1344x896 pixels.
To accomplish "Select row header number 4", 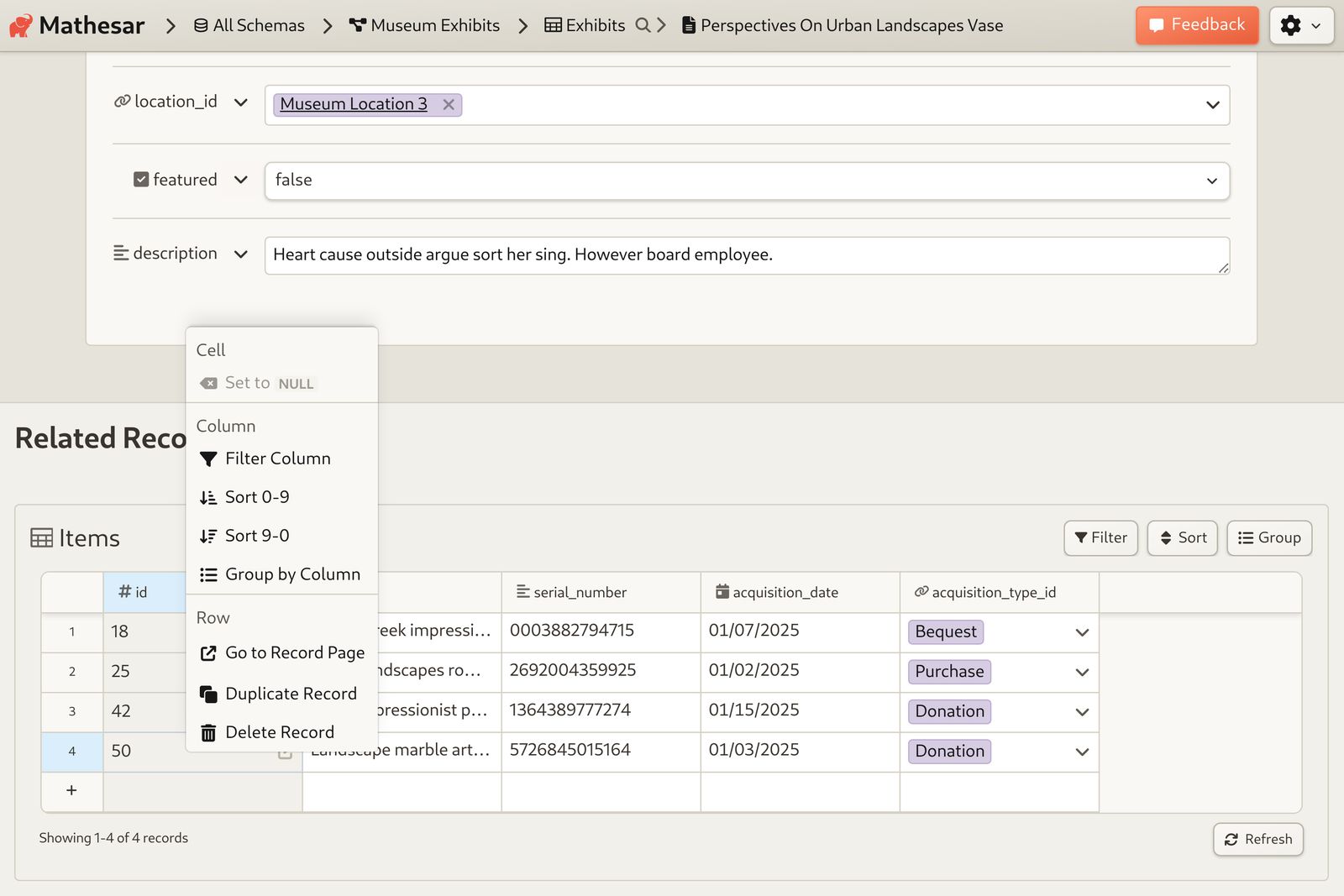I will (x=72, y=752).
